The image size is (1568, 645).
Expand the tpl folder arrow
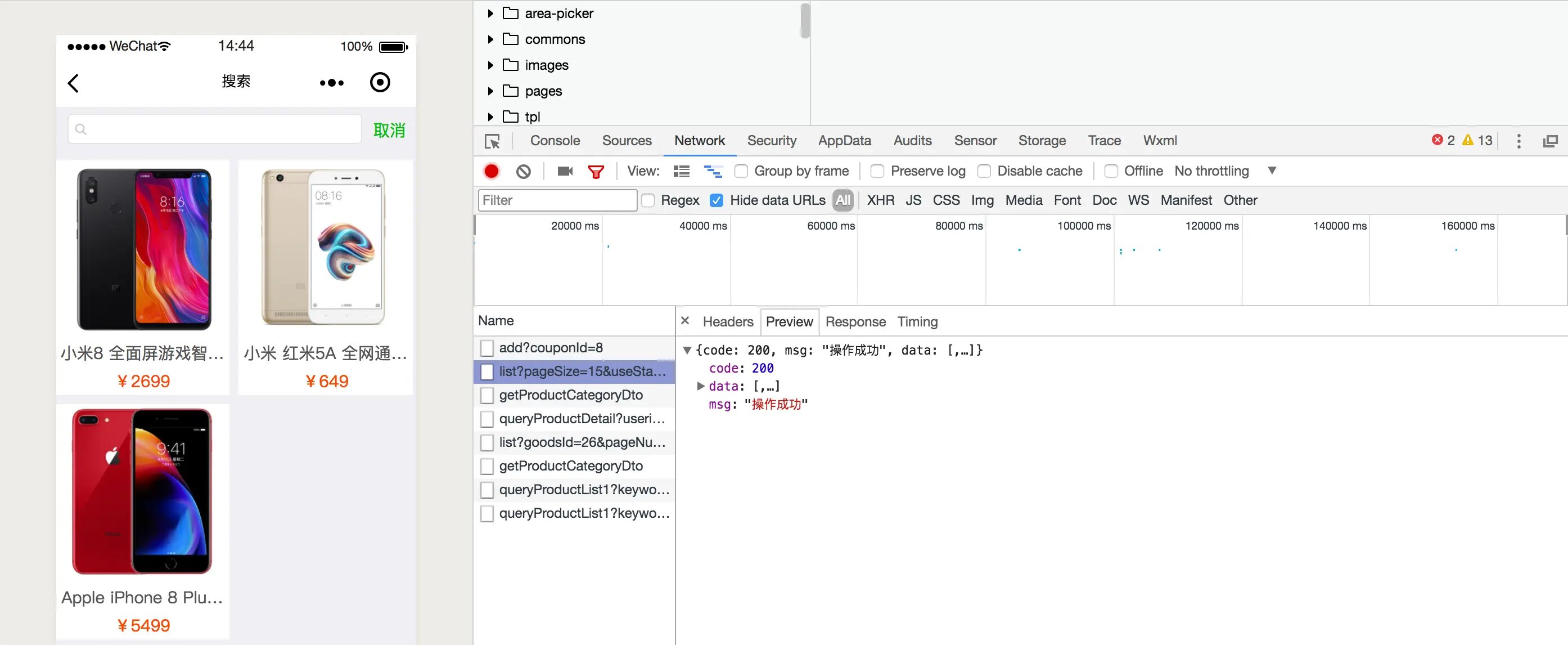tap(490, 117)
